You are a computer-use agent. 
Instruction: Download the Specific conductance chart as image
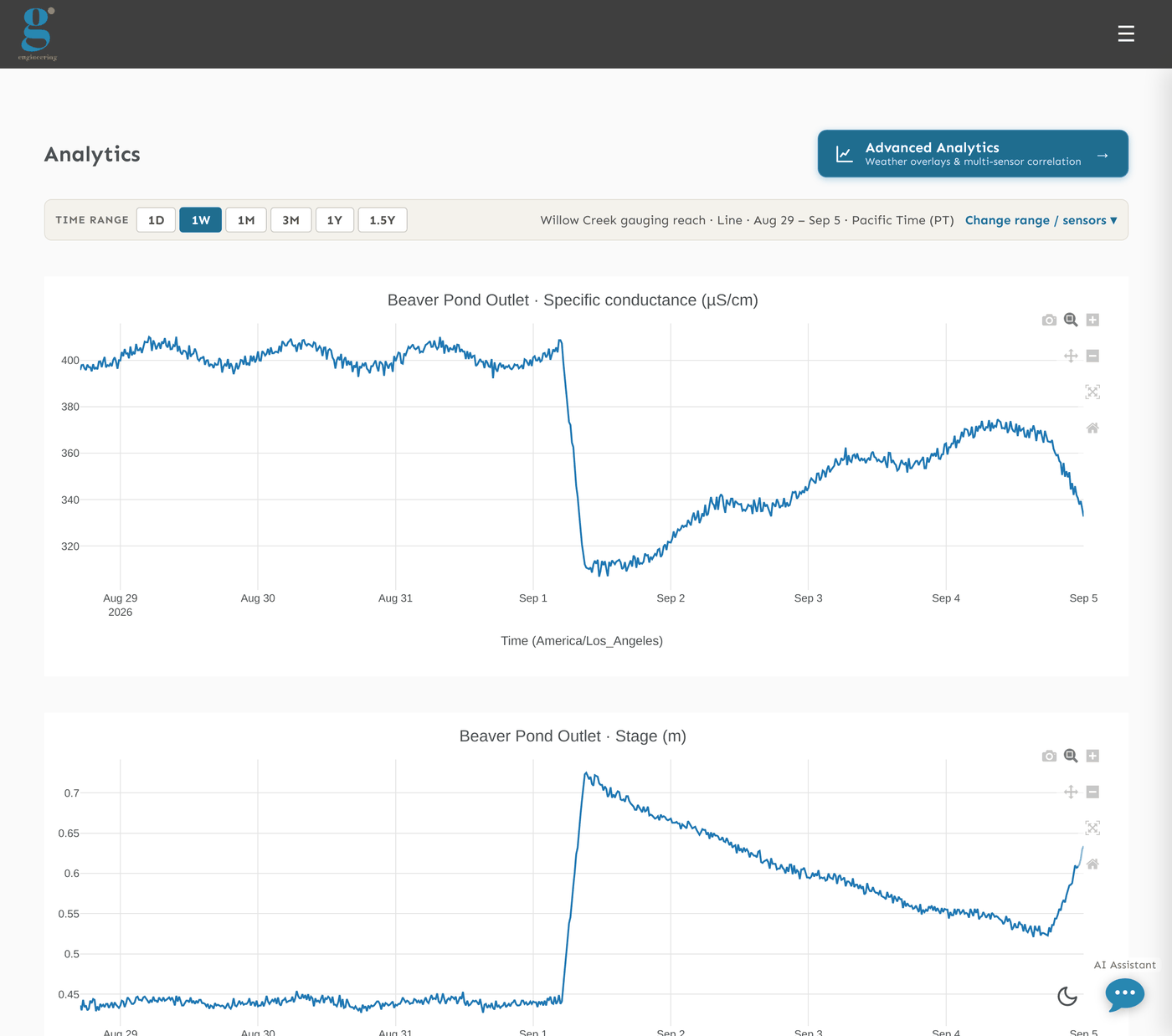click(1049, 320)
